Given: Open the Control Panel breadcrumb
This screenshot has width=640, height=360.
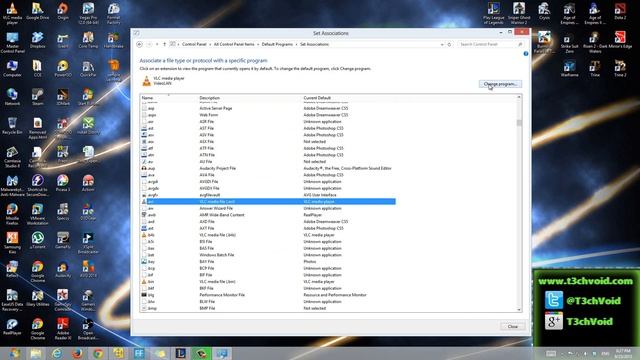Looking at the screenshot, I should (x=194, y=44).
